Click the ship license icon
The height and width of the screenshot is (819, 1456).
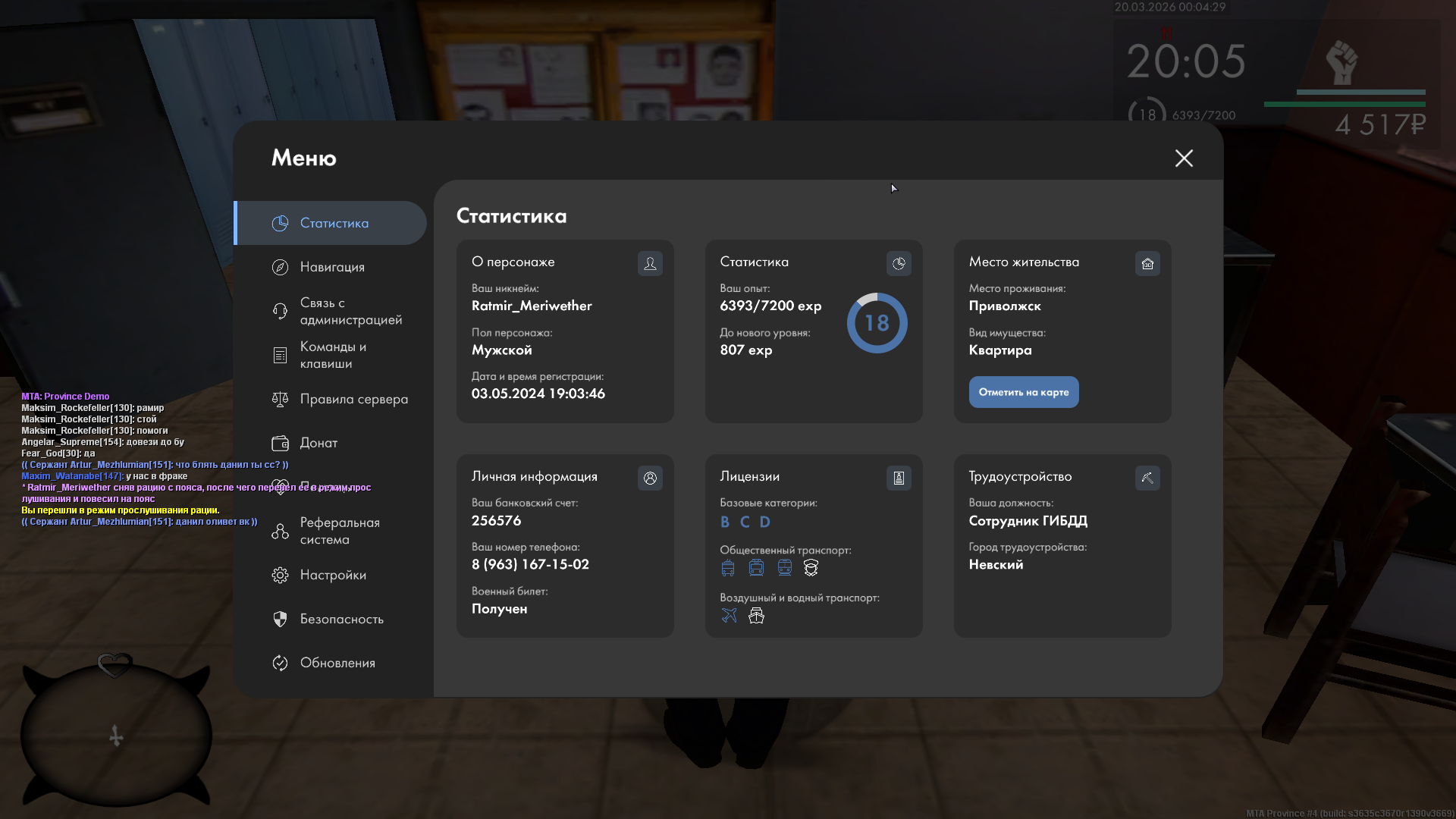pos(756,615)
